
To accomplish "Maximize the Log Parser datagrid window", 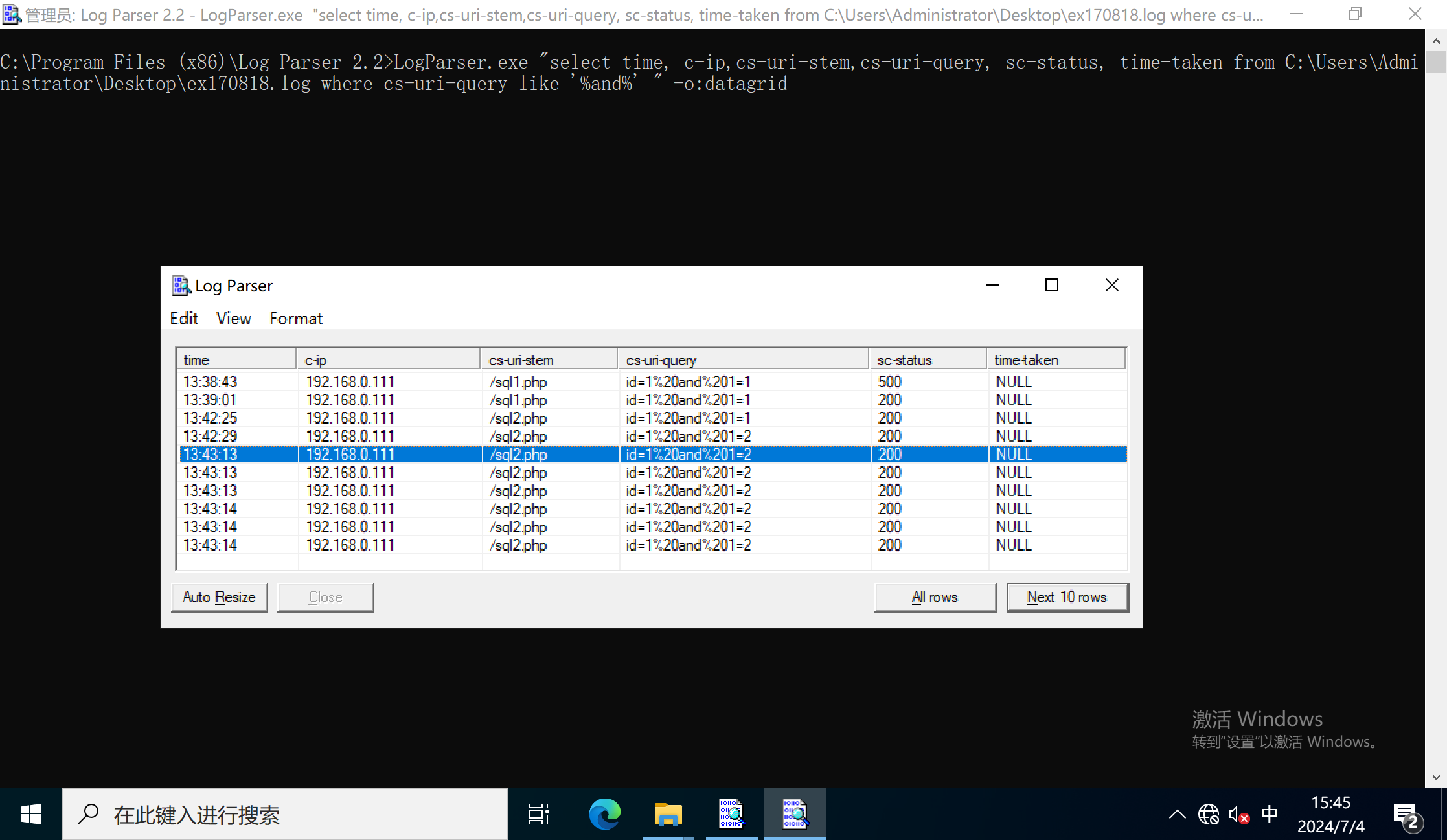I will (1052, 285).
